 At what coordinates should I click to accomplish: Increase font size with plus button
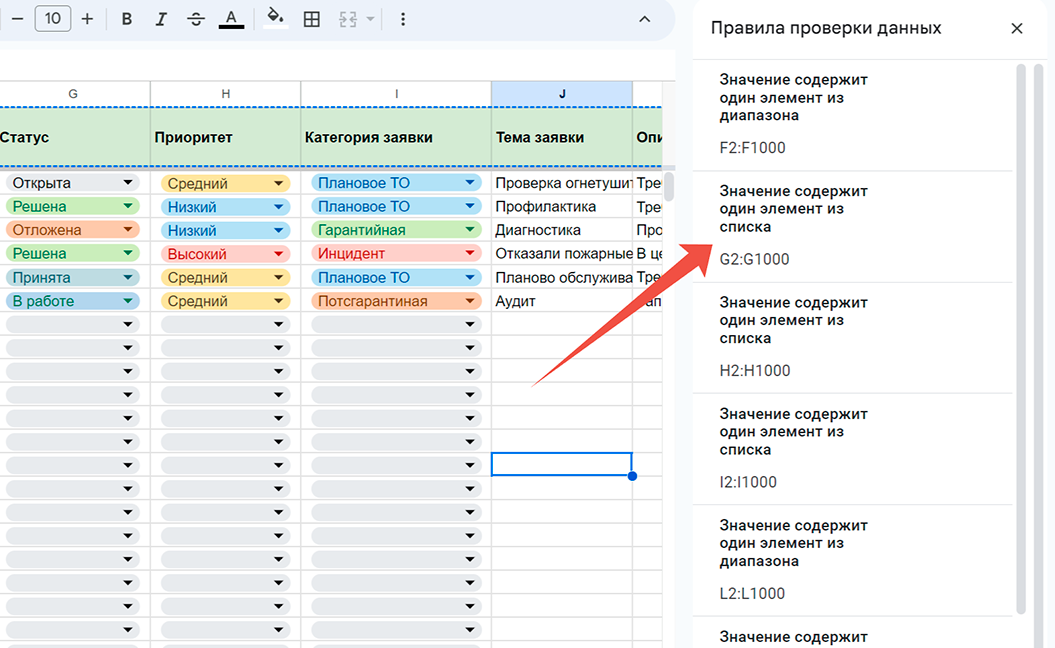(88, 19)
